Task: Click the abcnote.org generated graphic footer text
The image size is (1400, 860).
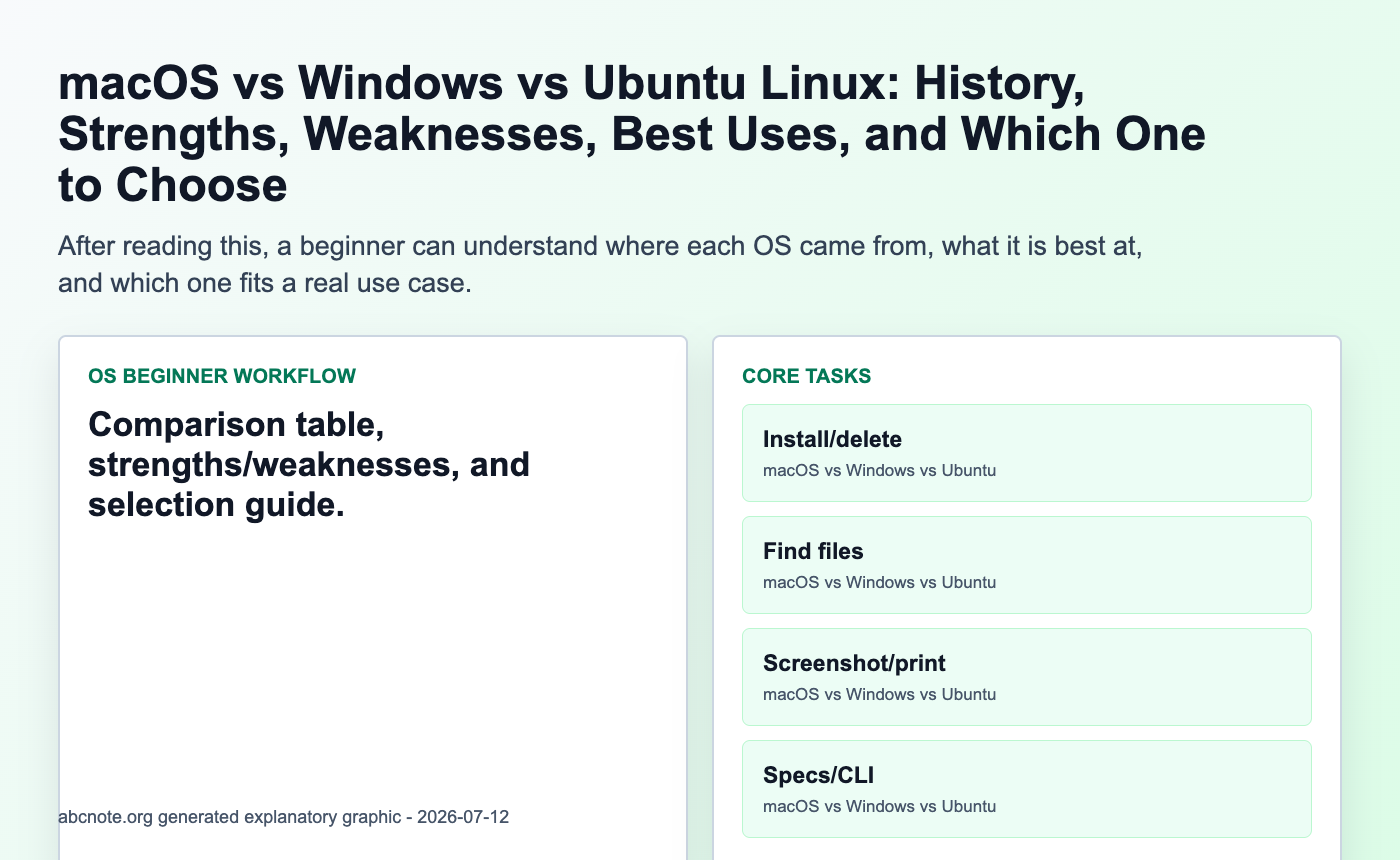Action: point(284,817)
